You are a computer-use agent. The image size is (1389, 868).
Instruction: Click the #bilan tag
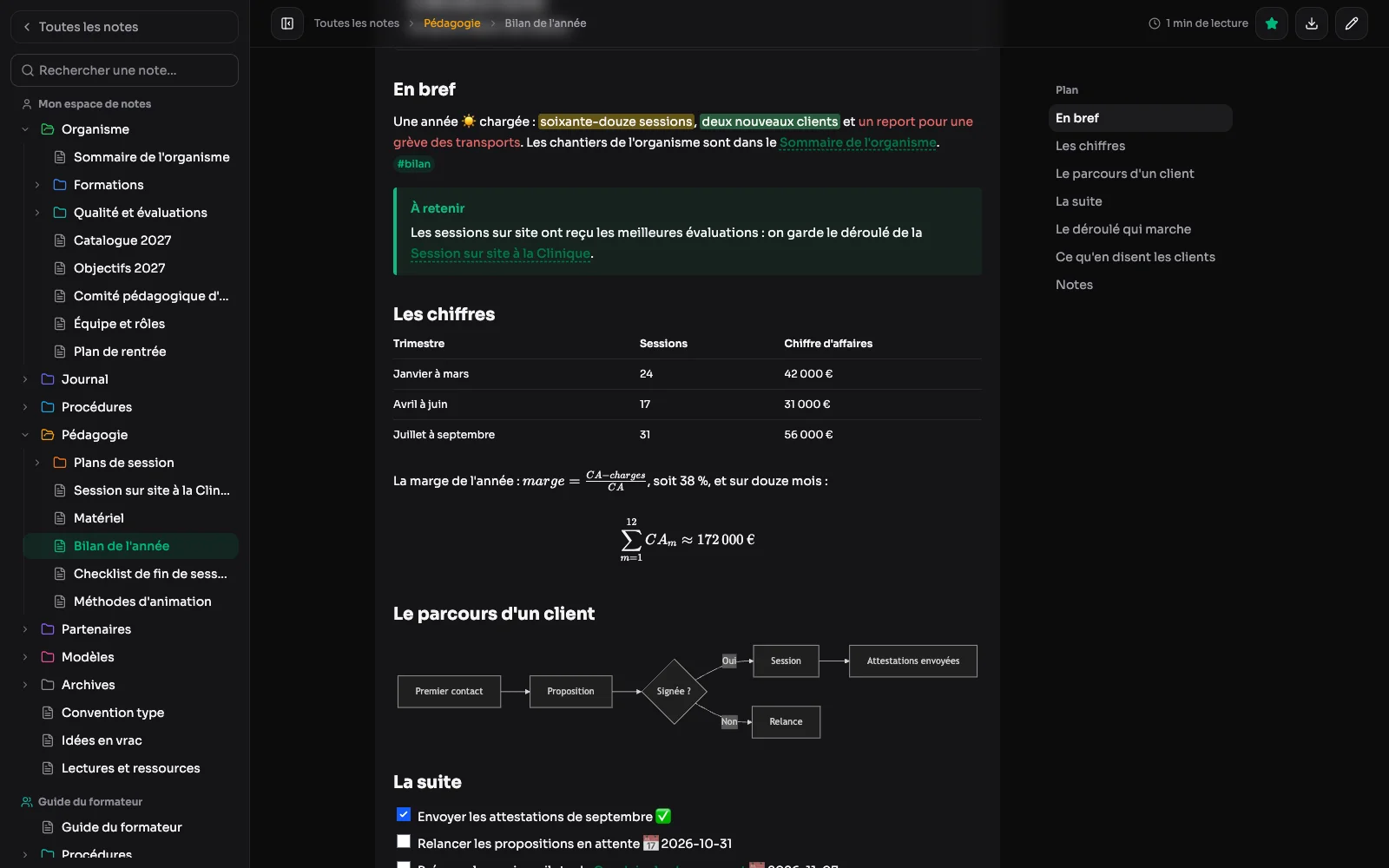coord(414,164)
